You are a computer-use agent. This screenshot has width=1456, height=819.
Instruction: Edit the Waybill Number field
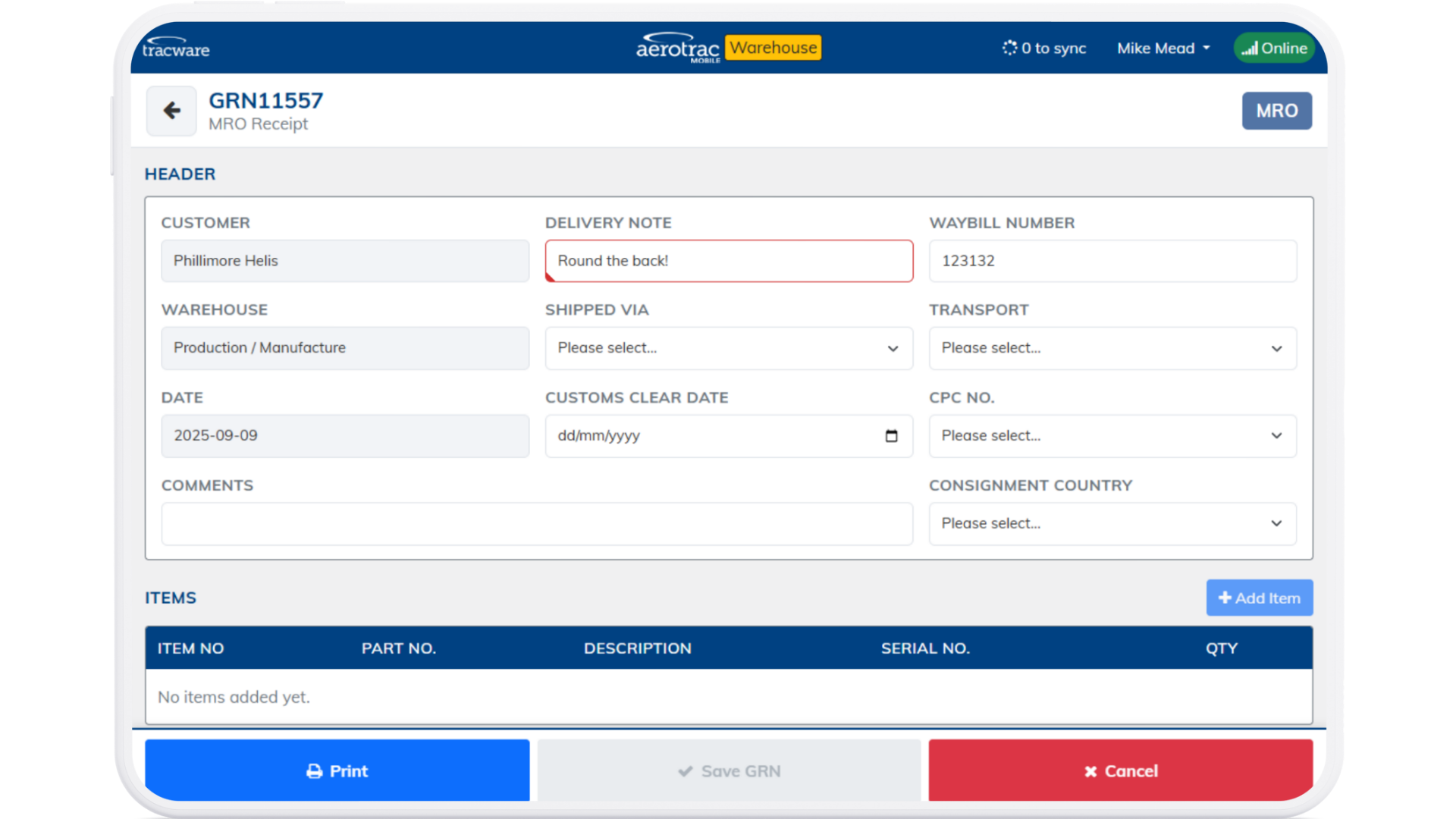coord(1112,261)
